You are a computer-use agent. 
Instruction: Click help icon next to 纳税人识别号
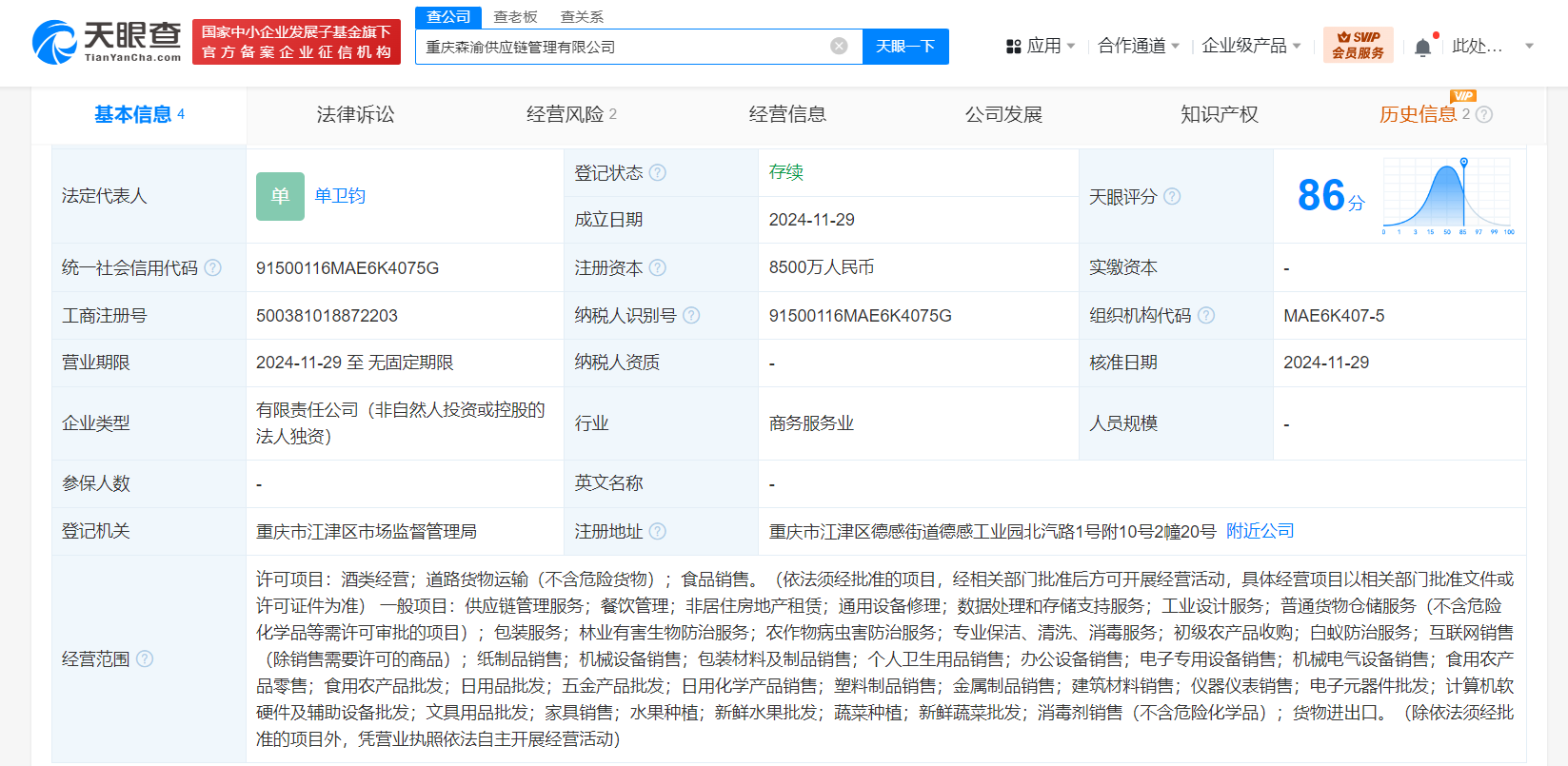691,315
